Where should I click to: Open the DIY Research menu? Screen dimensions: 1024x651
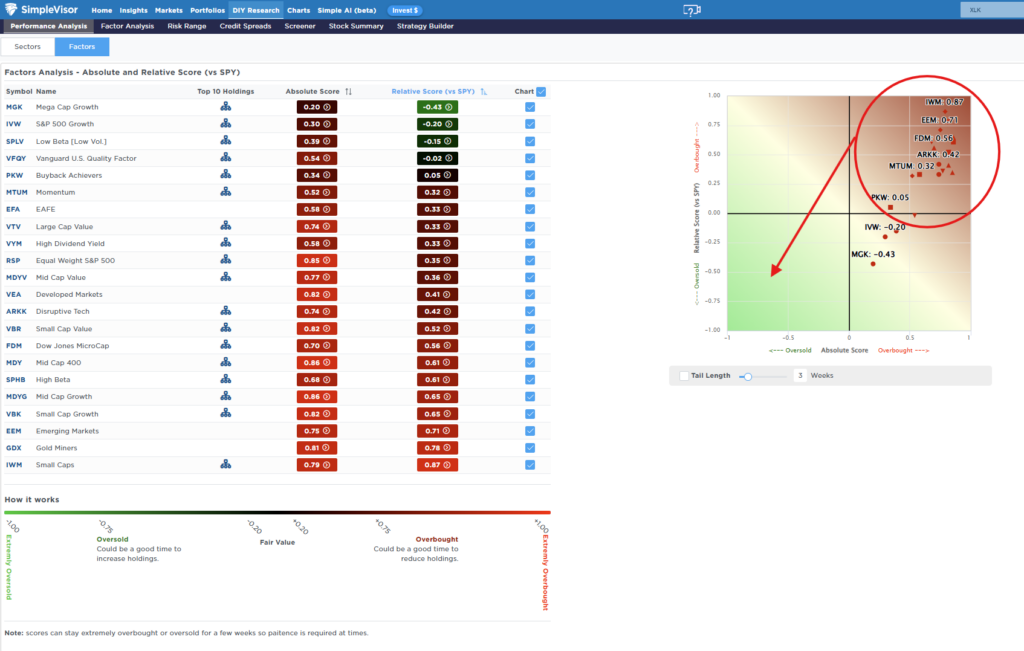[x=256, y=10]
